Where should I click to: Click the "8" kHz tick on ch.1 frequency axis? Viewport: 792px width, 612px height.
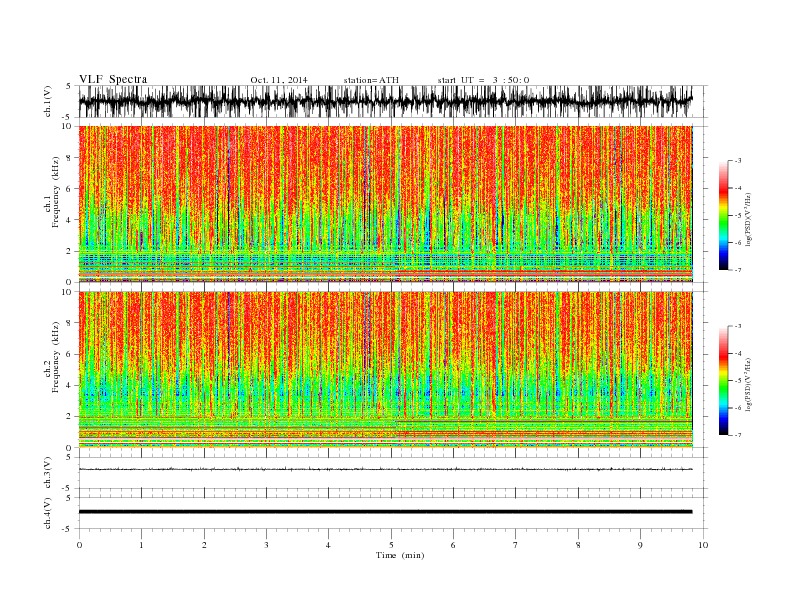69,158
